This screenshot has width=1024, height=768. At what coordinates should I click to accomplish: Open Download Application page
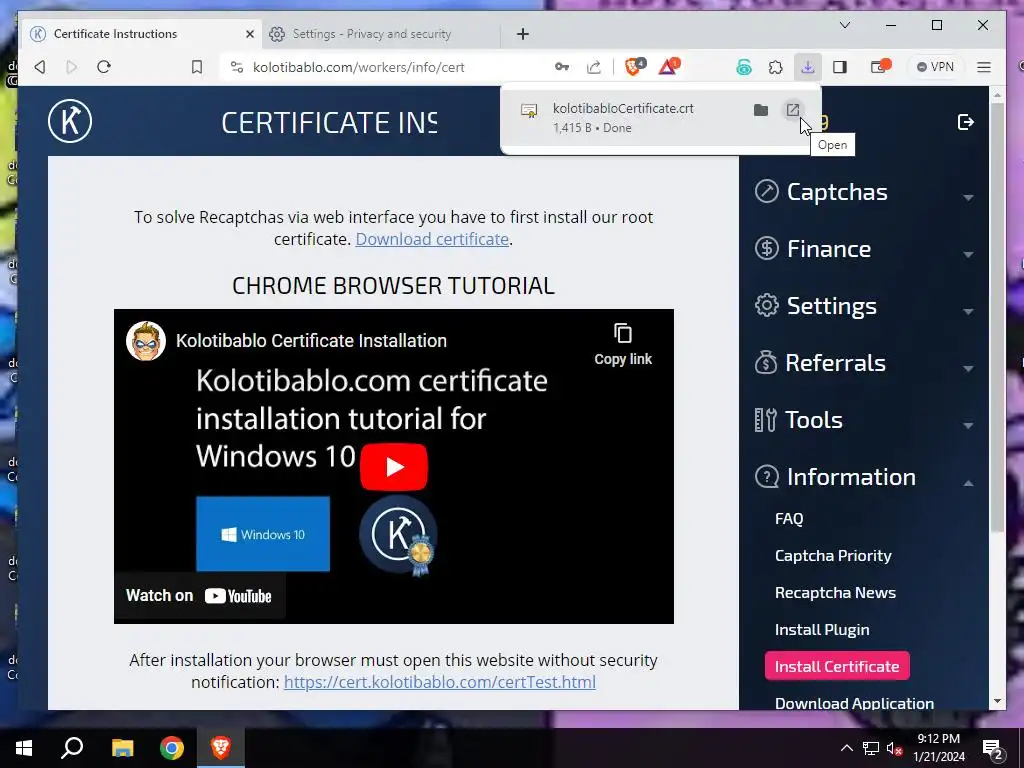click(854, 703)
